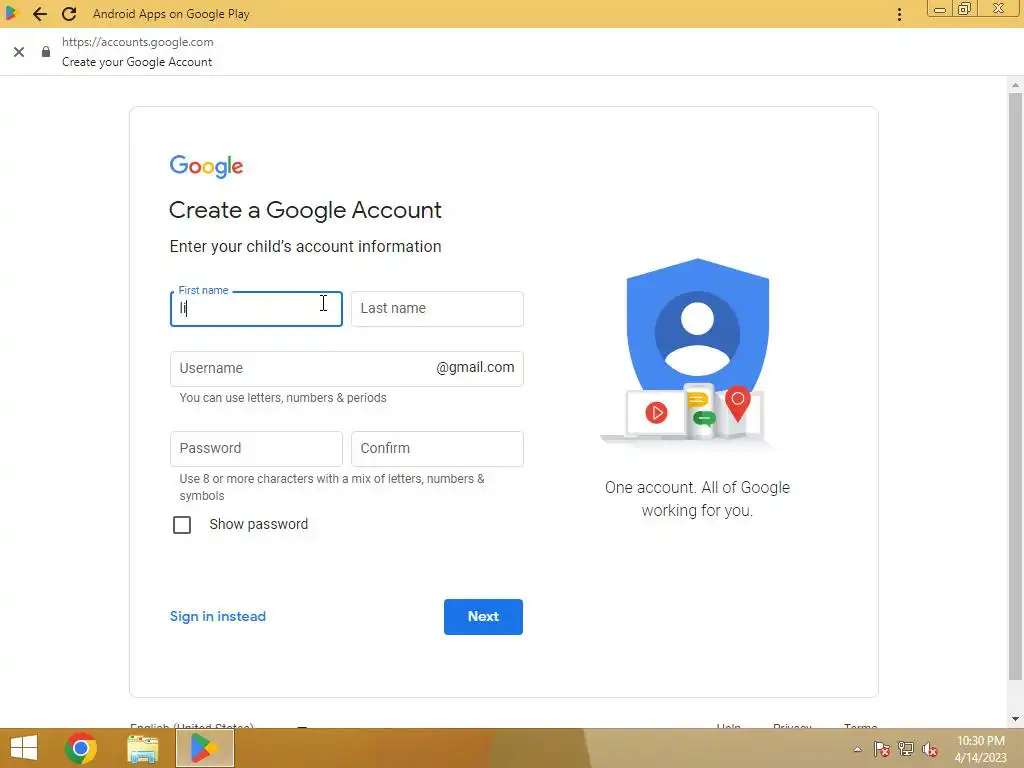Close the page with the X next to the URL

(19, 52)
